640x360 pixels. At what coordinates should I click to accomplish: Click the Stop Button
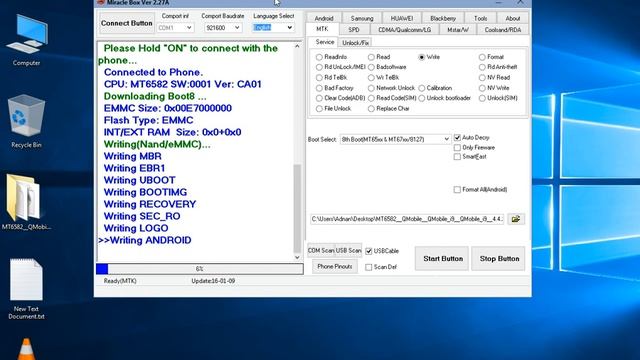[499, 258]
